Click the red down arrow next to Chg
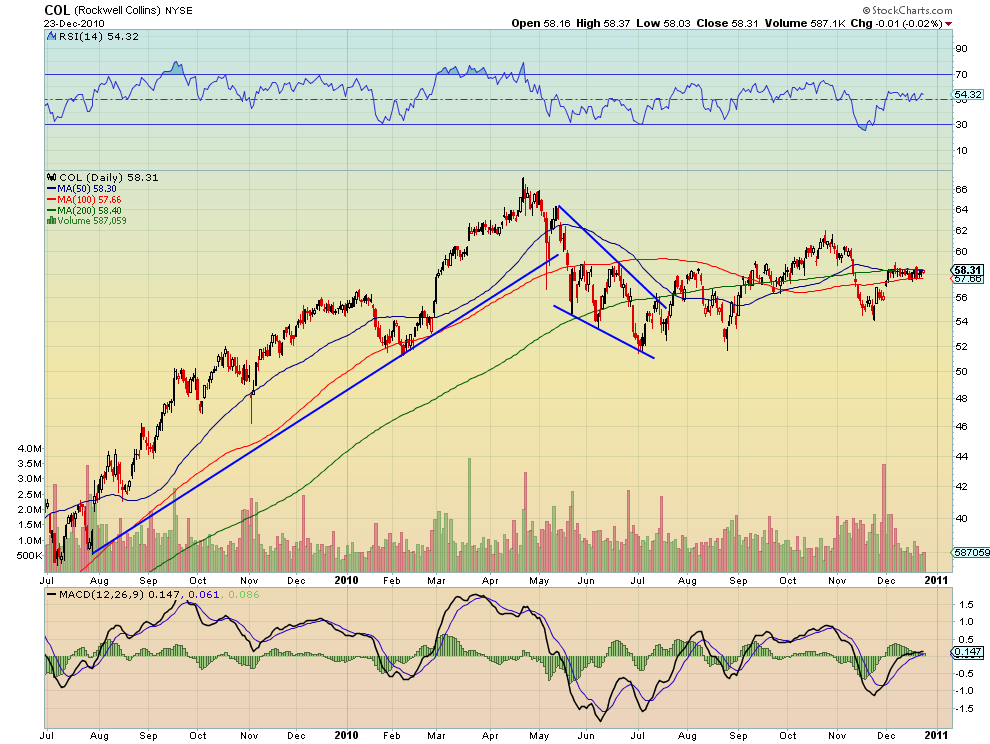990x744 pixels. 948,24
